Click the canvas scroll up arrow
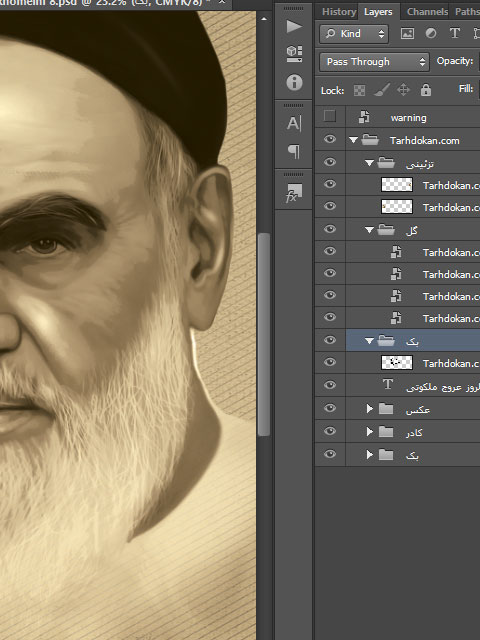This screenshot has height=640, width=480. pos(264,19)
